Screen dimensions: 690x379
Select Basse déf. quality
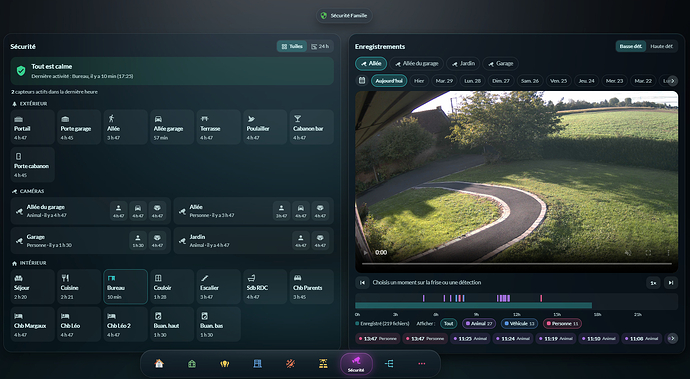coord(631,46)
